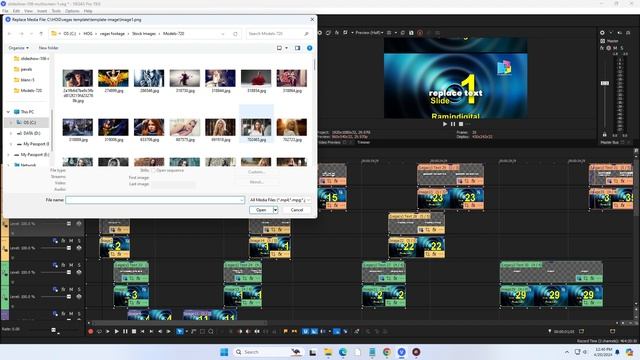Pause playback in the timeline transport bar
This screenshot has height=360, width=640.
(x=125, y=331)
